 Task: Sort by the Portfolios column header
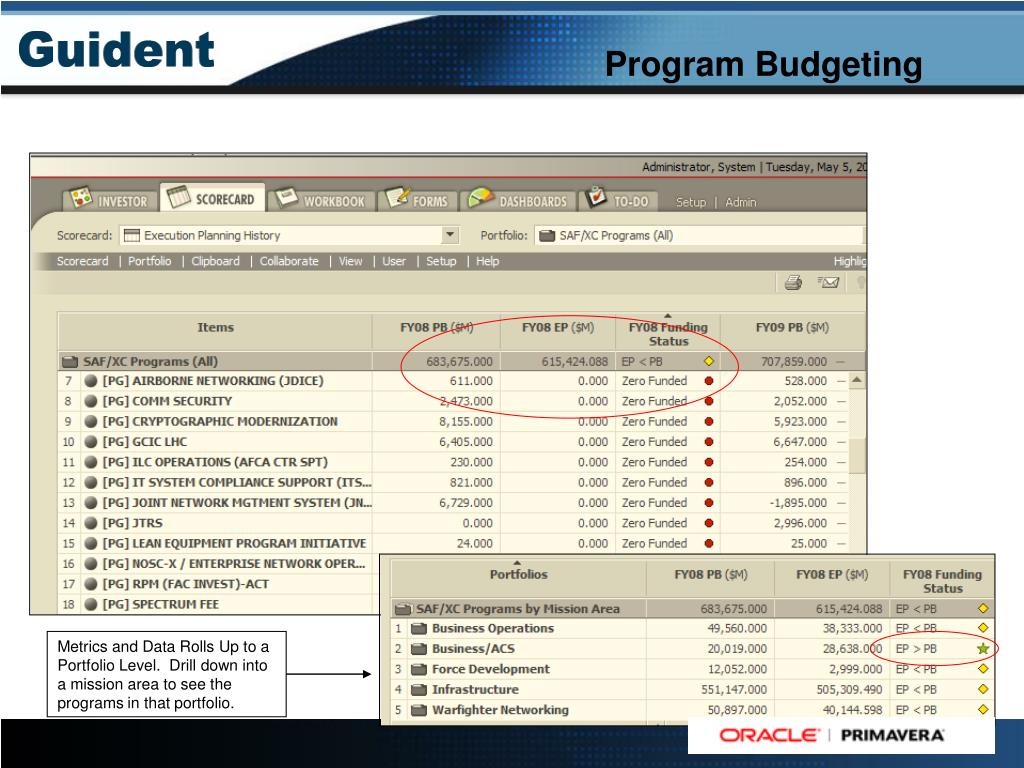(519, 575)
